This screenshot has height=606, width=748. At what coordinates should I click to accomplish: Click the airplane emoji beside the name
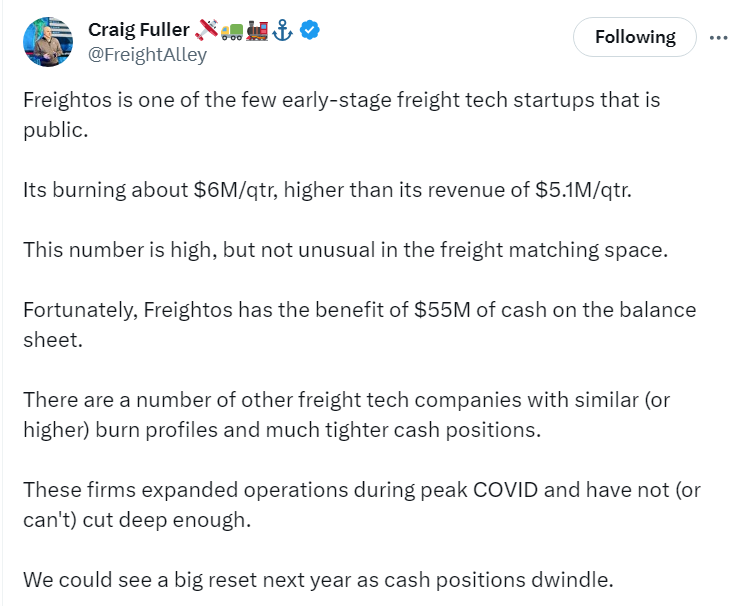[x=207, y=30]
